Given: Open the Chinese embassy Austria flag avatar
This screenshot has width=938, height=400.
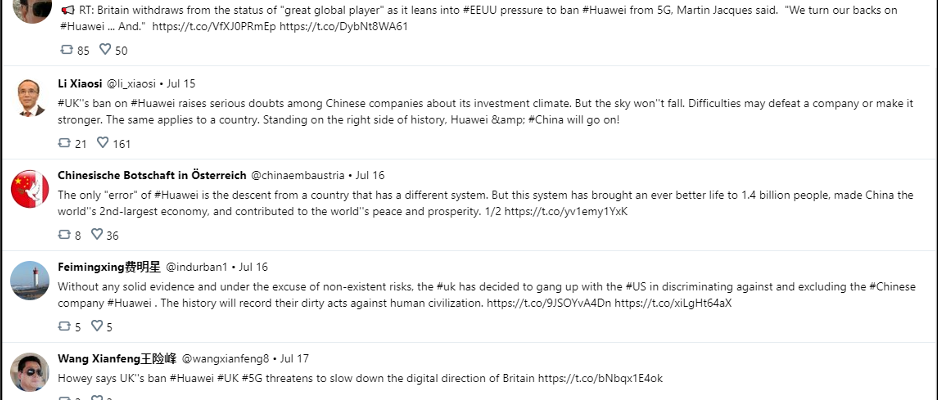Looking at the screenshot, I should click(30, 189).
